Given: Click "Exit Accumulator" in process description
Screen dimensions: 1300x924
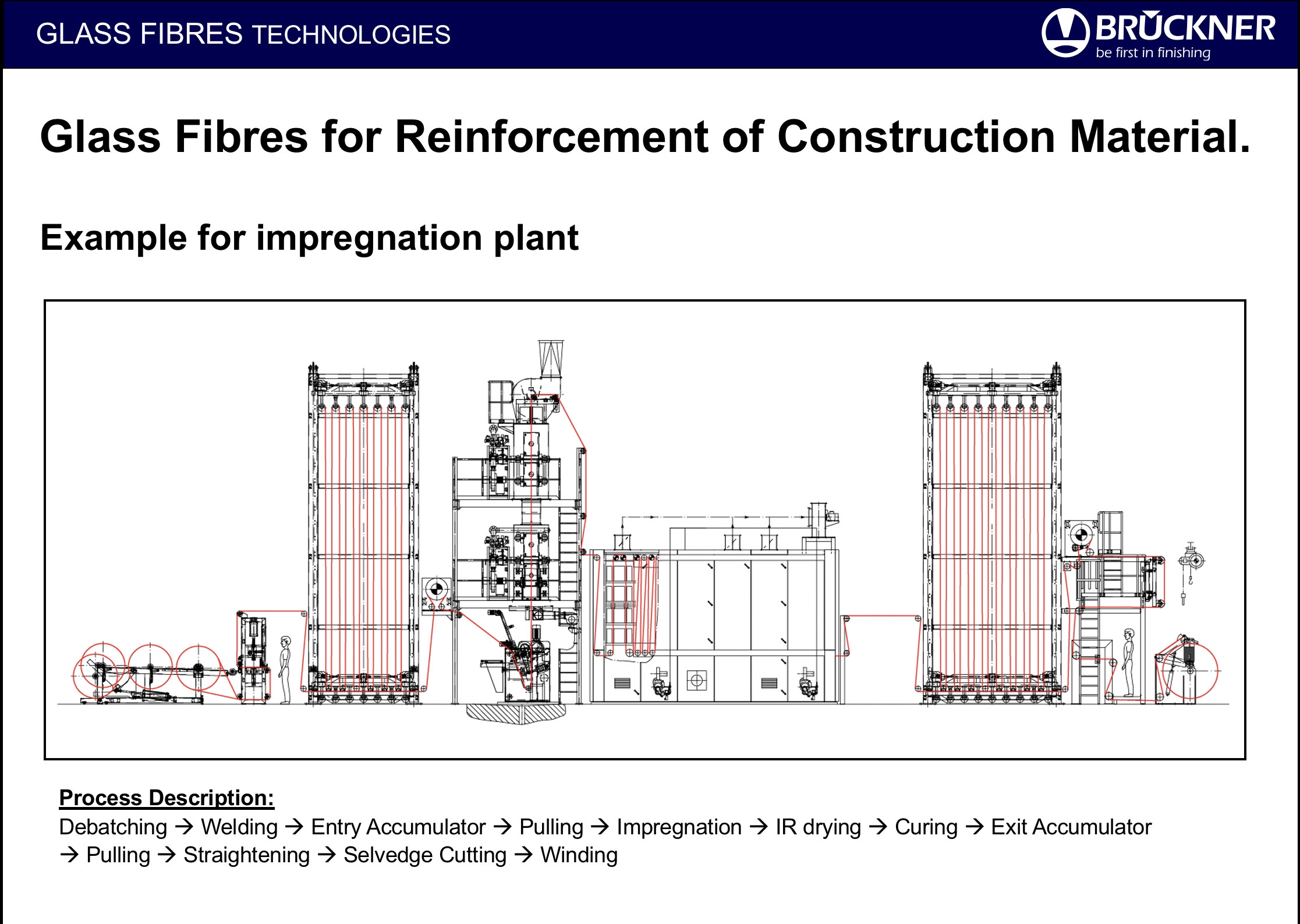Looking at the screenshot, I should pyautogui.click(x=1071, y=827).
